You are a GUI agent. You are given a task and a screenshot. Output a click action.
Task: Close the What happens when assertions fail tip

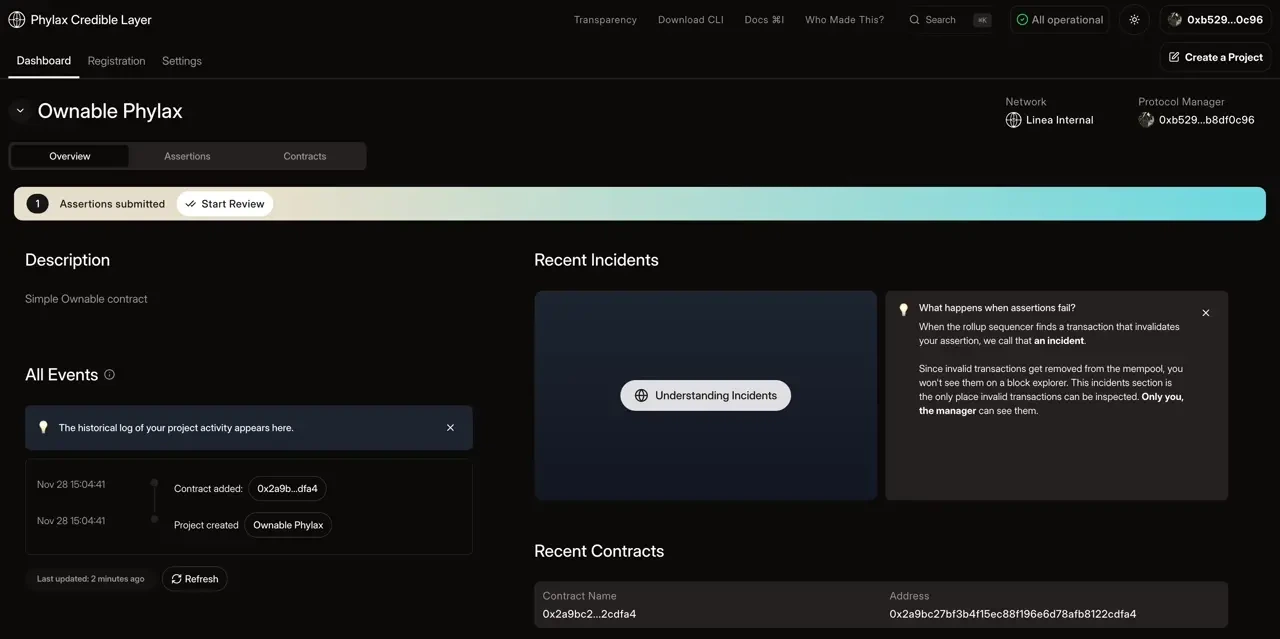(x=1206, y=313)
